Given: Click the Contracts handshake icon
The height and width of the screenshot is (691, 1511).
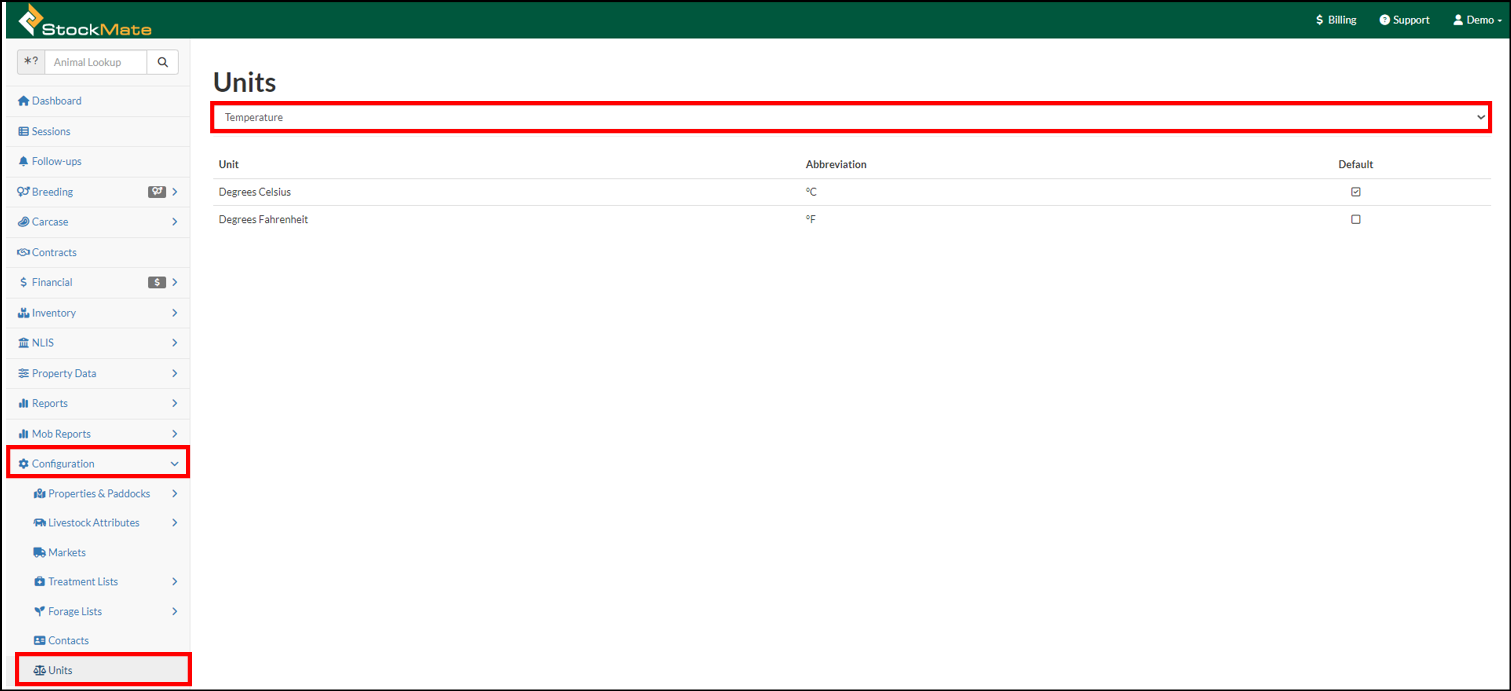Looking at the screenshot, I should click(x=24, y=252).
